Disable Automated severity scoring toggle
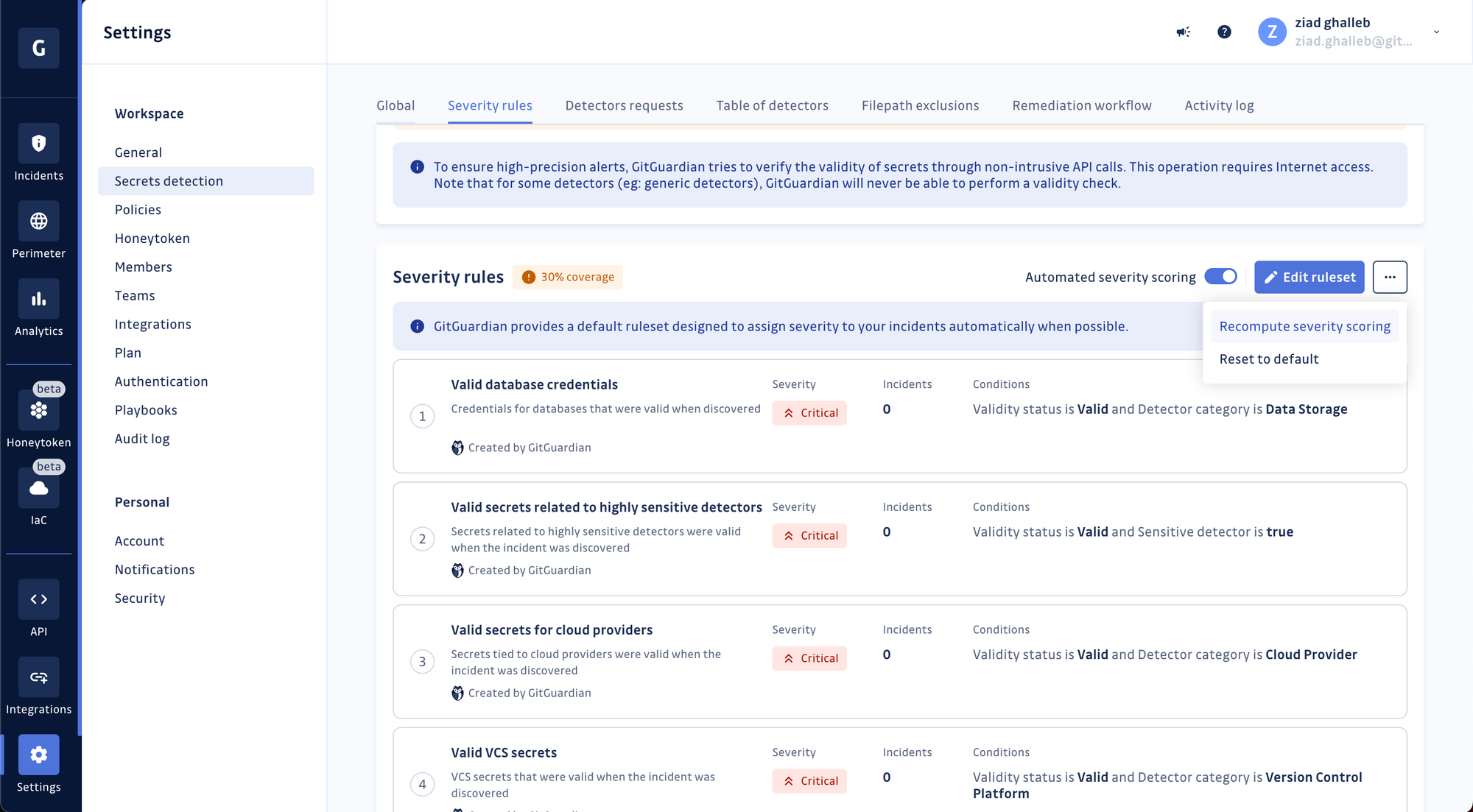1473x812 pixels. point(1220,276)
